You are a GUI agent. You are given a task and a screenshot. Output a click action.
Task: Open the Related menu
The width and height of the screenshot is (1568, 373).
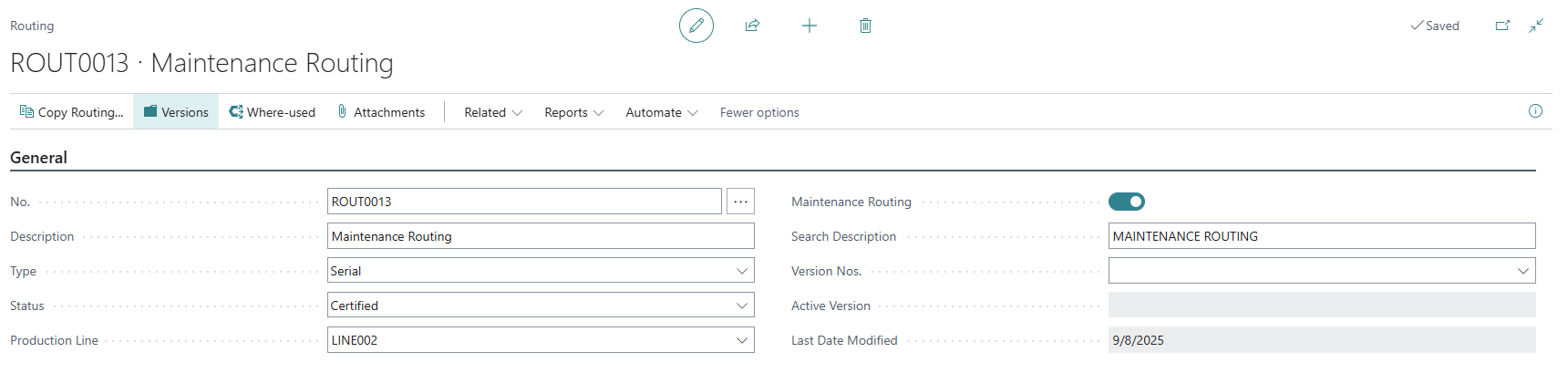tap(493, 112)
